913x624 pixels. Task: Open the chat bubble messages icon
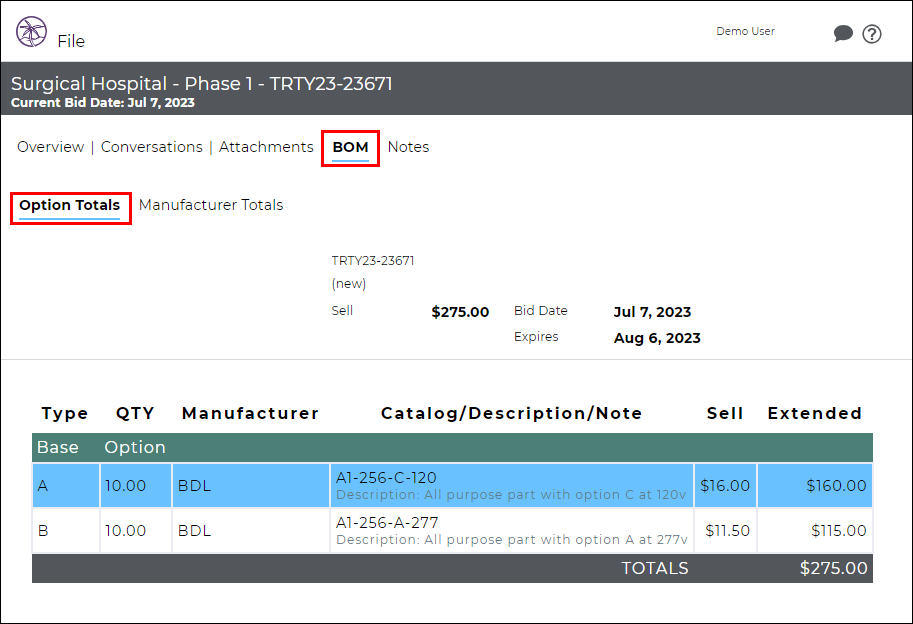[843, 34]
